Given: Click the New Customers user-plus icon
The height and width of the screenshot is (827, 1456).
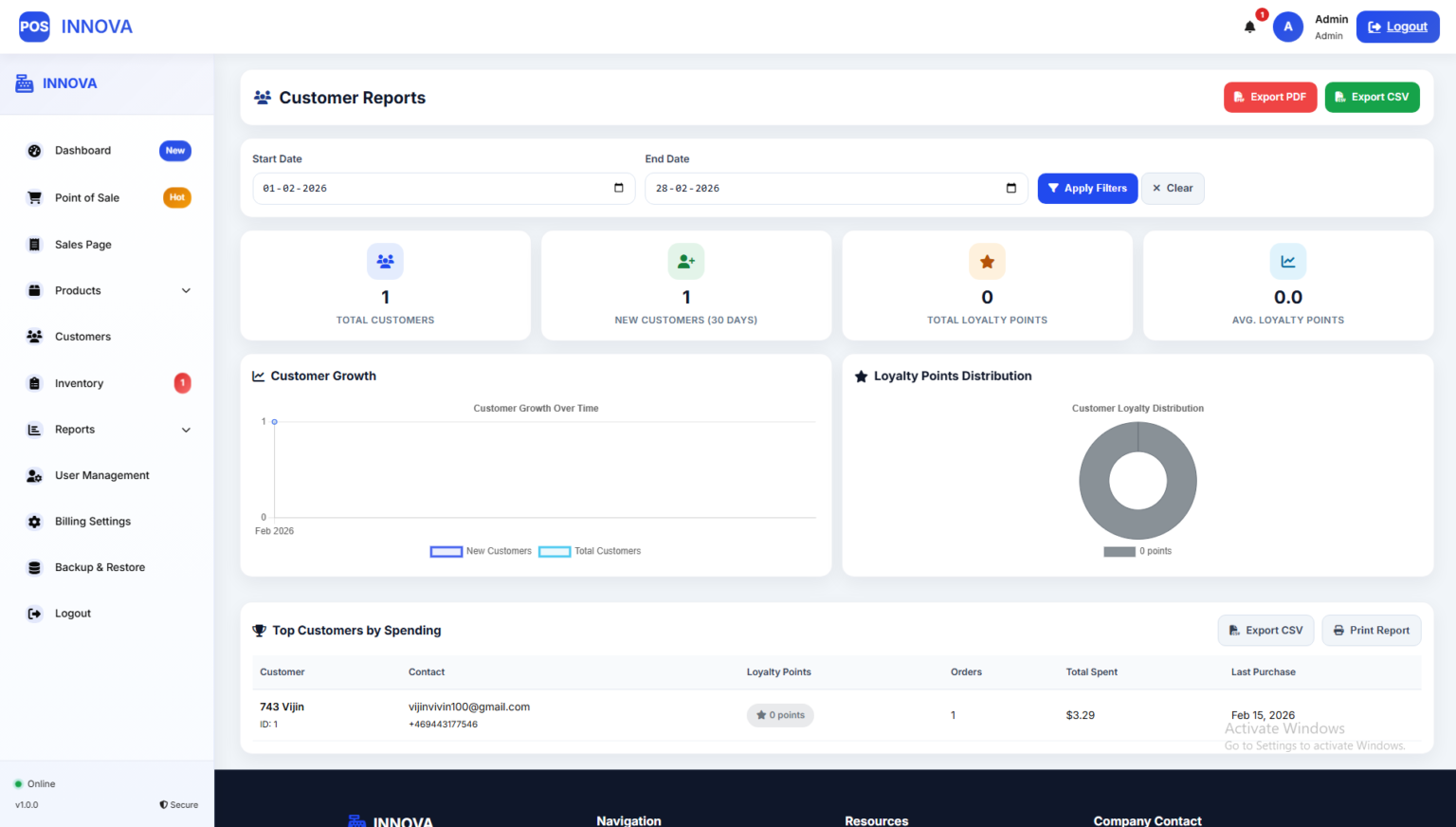Looking at the screenshot, I should [x=686, y=261].
